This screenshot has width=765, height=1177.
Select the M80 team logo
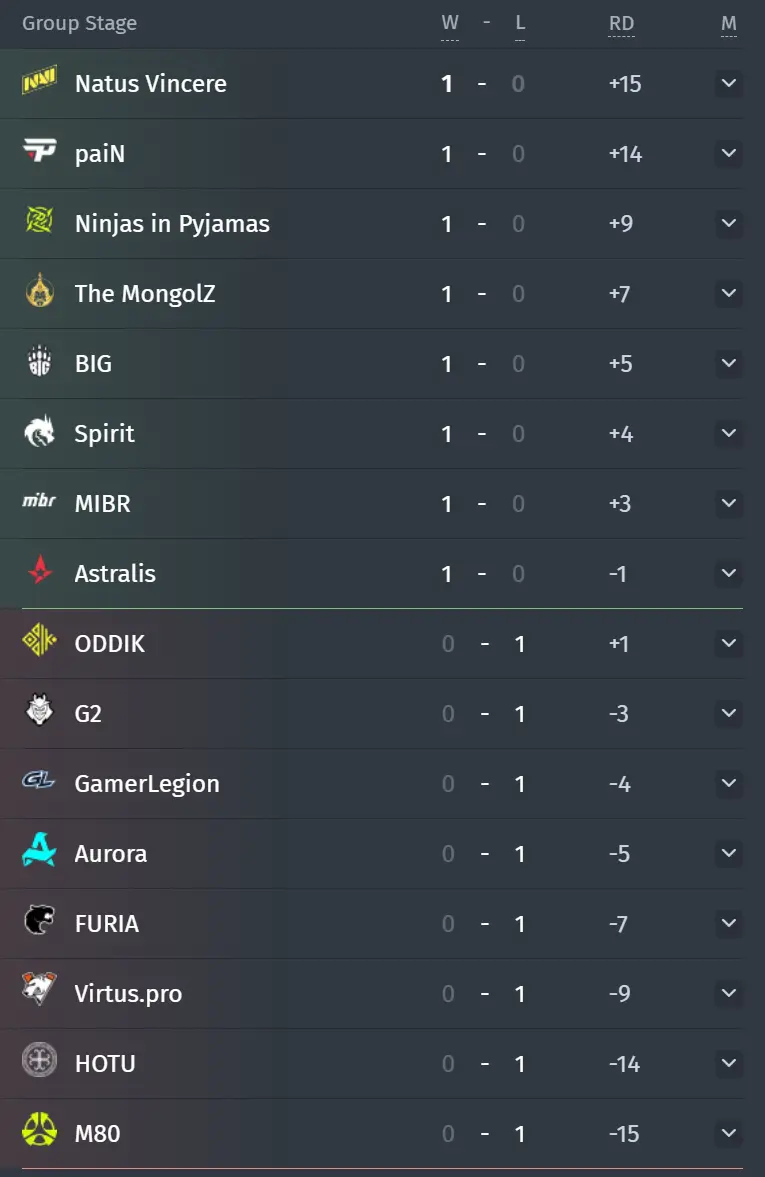(x=40, y=1130)
